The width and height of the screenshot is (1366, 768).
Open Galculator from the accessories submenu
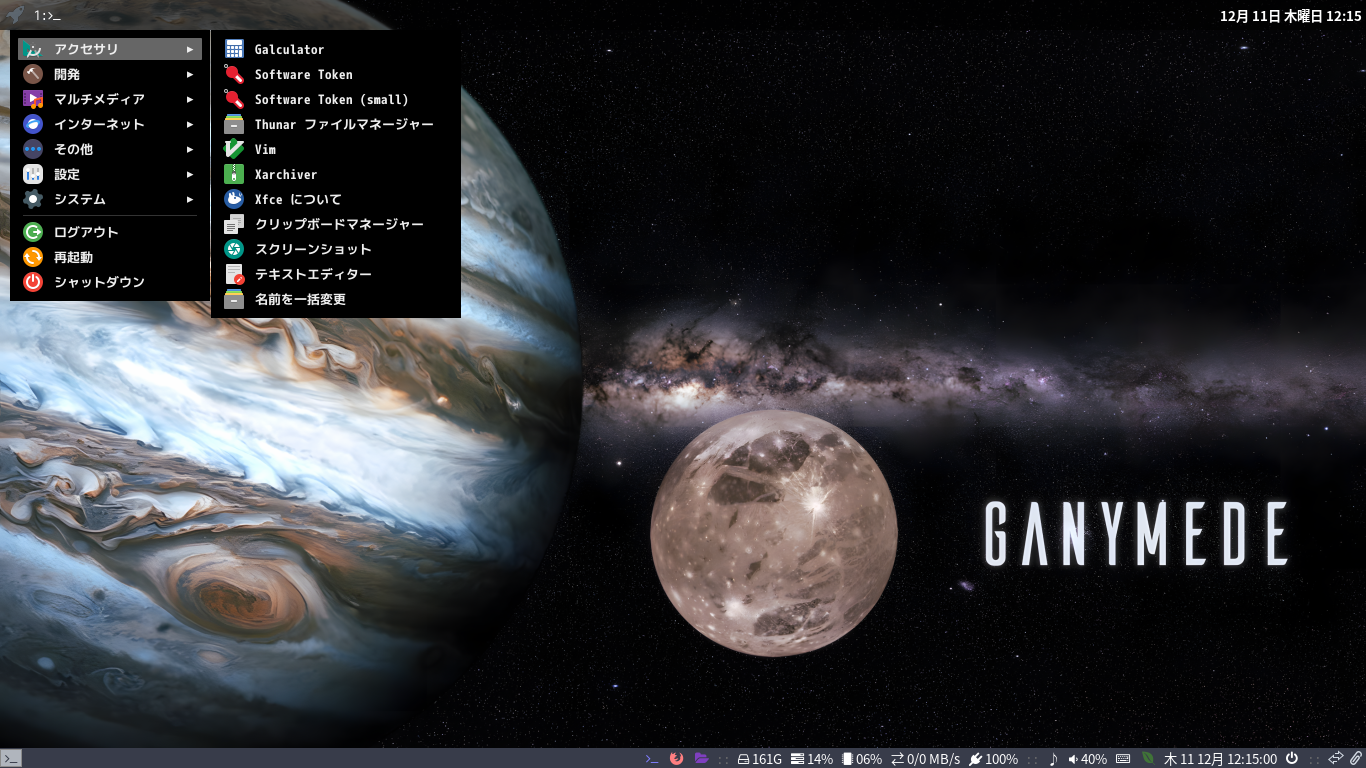(336, 49)
